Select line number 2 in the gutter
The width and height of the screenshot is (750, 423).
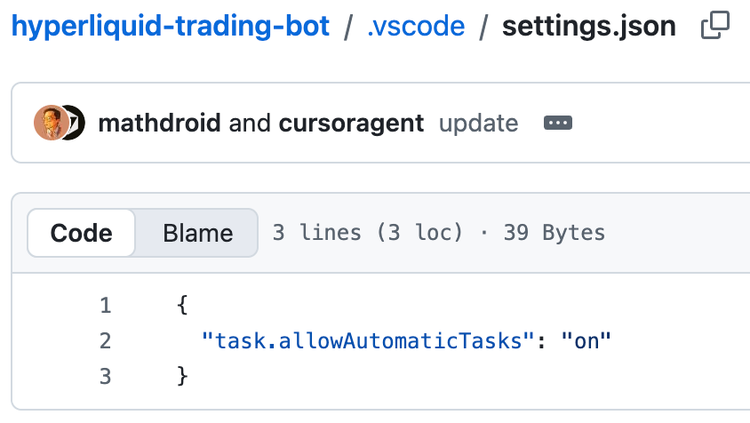point(105,341)
